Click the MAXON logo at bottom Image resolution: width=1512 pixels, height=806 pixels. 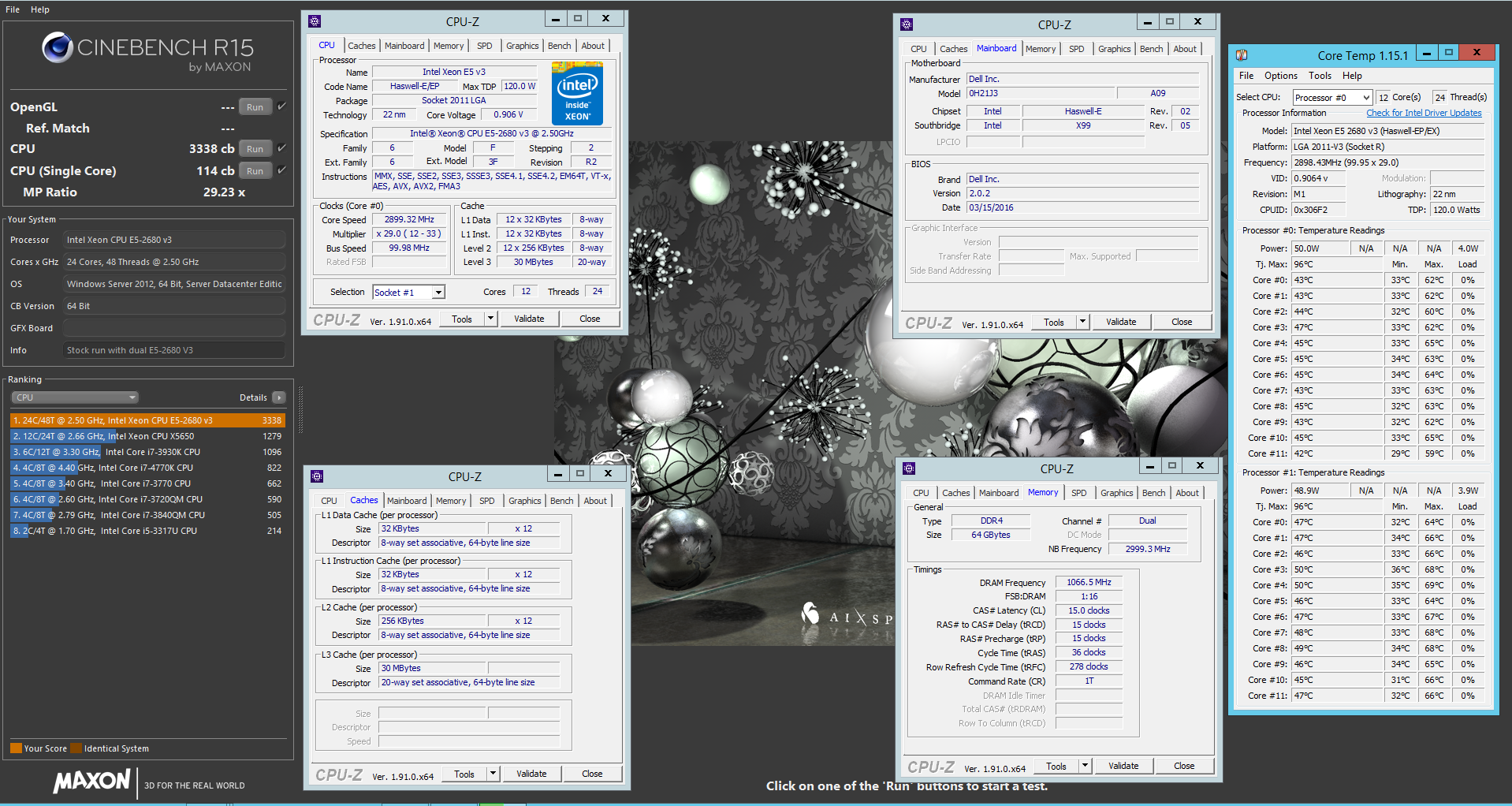tap(91, 782)
